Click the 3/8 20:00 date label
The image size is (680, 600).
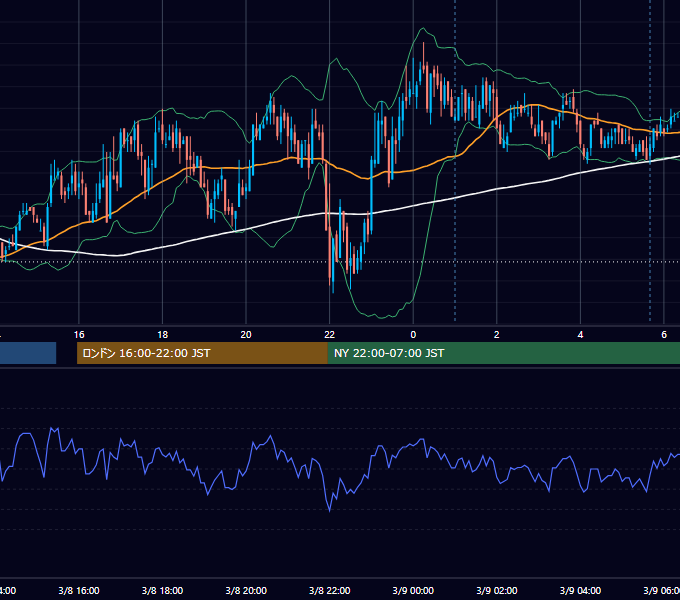click(246, 590)
